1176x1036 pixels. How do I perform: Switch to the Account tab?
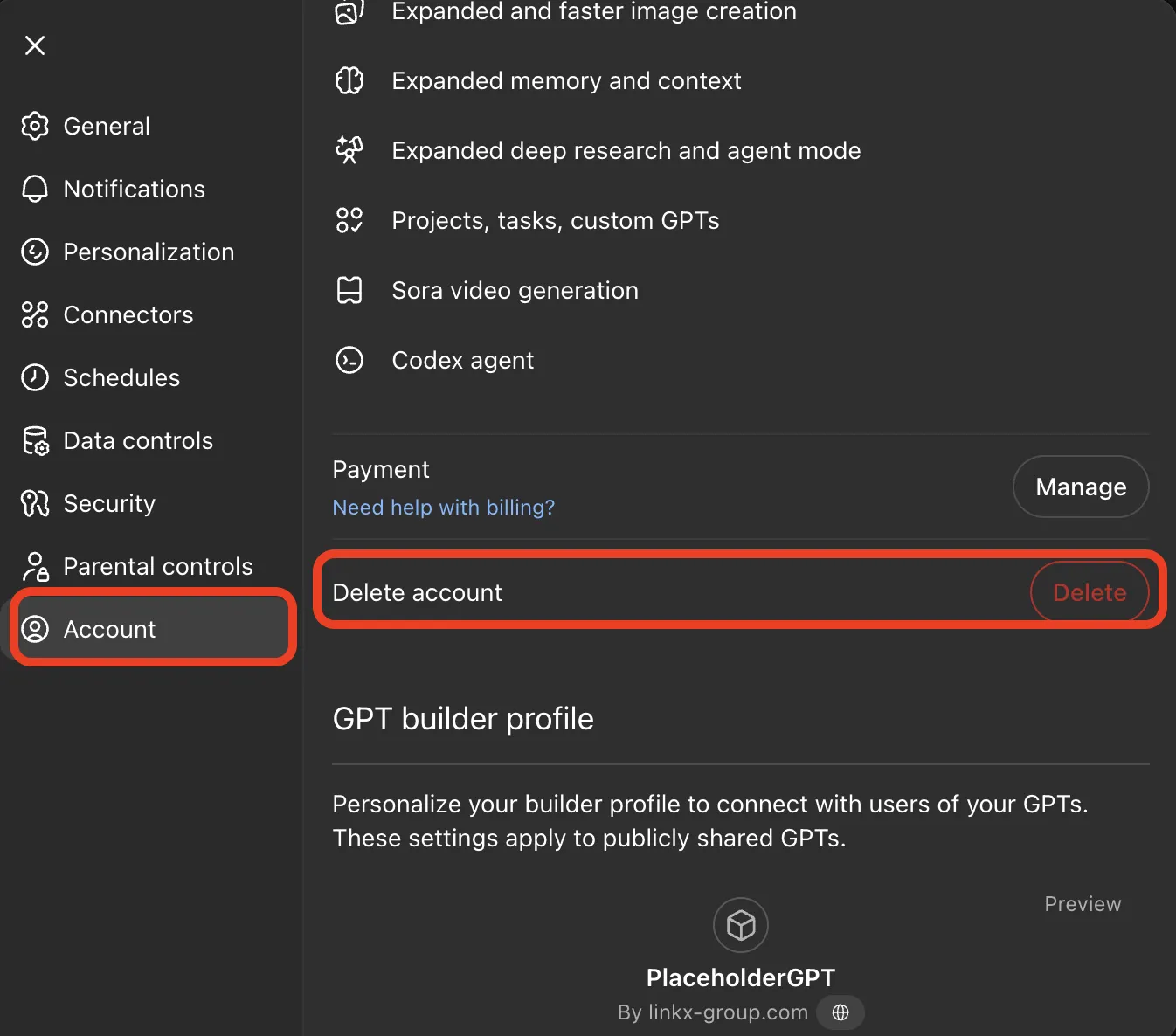coord(109,629)
